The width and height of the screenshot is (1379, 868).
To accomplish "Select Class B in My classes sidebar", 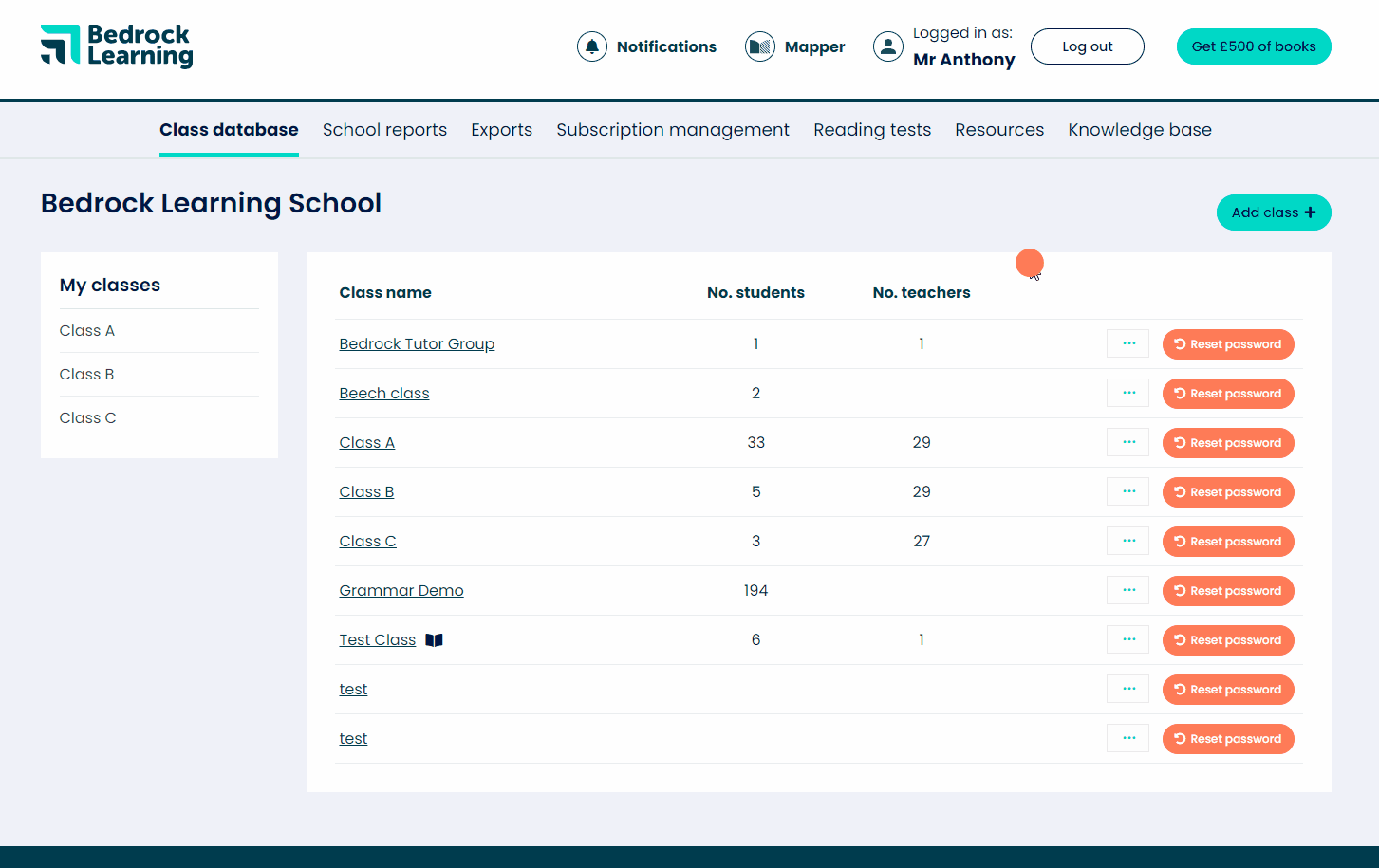I will coord(86,374).
